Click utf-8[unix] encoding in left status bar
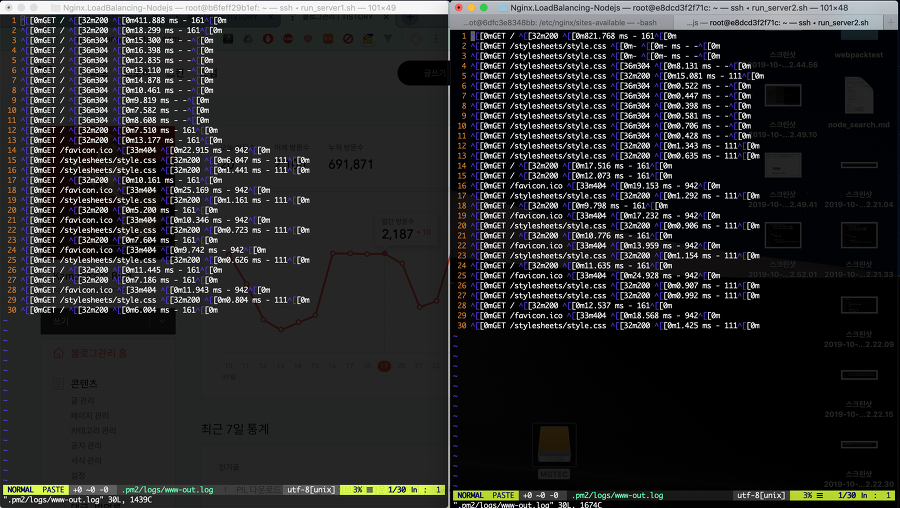The width and height of the screenshot is (900, 508). (x=311, y=490)
